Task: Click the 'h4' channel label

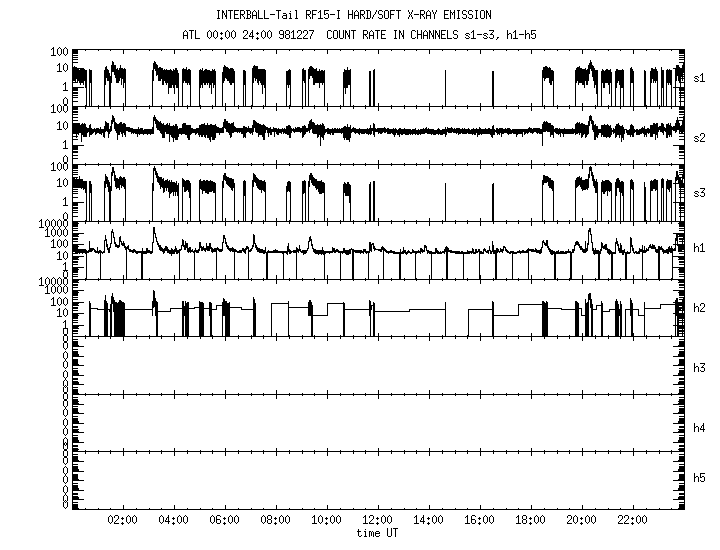Action: click(x=699, y=428)
